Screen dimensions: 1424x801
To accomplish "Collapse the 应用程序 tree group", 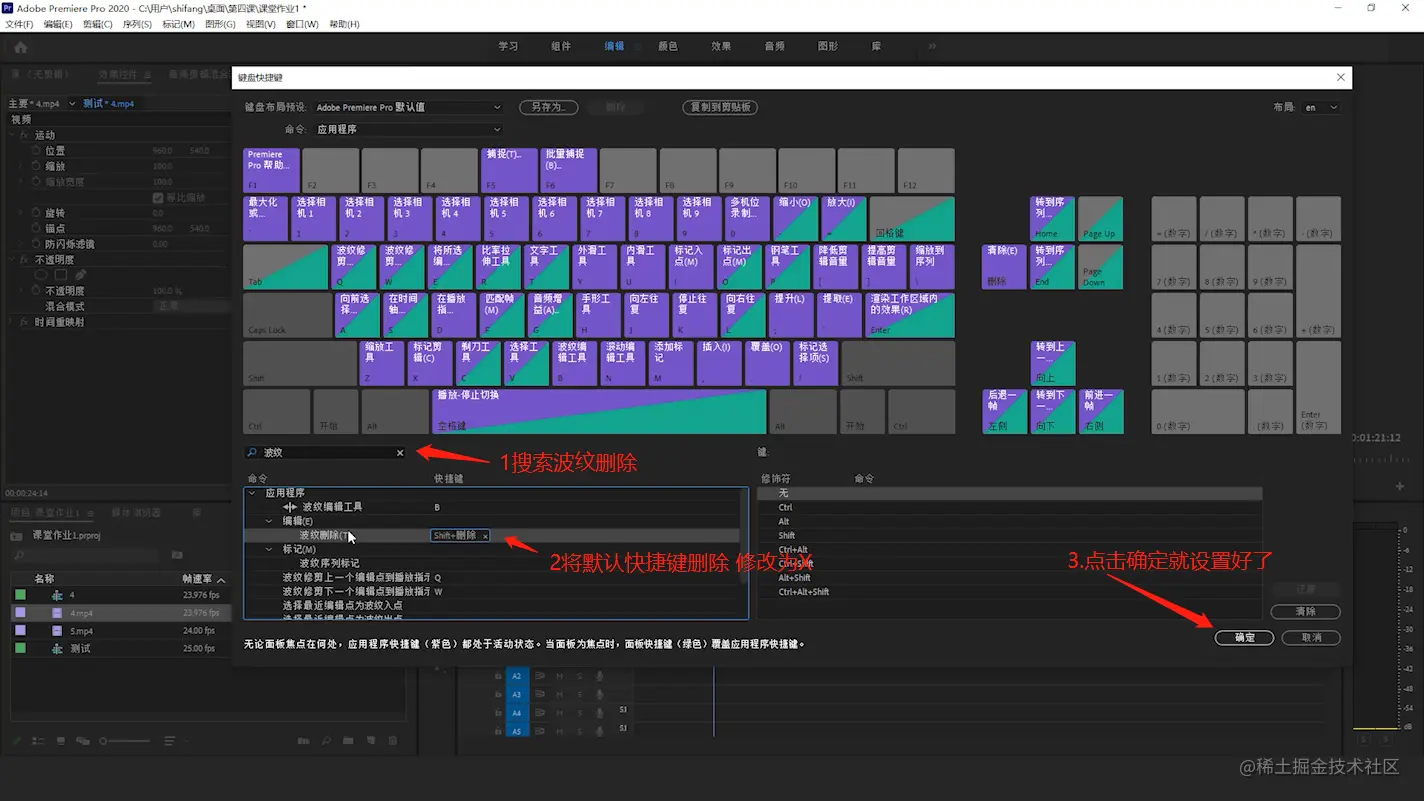I will [x=252, y=493].
